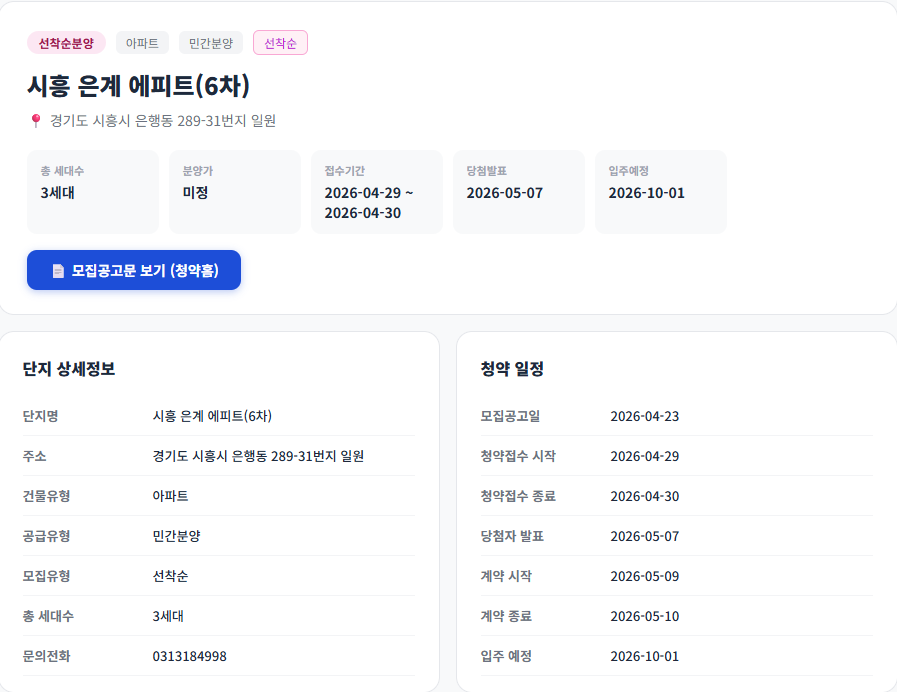The width and height of the screenshot is (897, 692).
Task: Click the 접수기간 card with April dates
Action: 376,191
